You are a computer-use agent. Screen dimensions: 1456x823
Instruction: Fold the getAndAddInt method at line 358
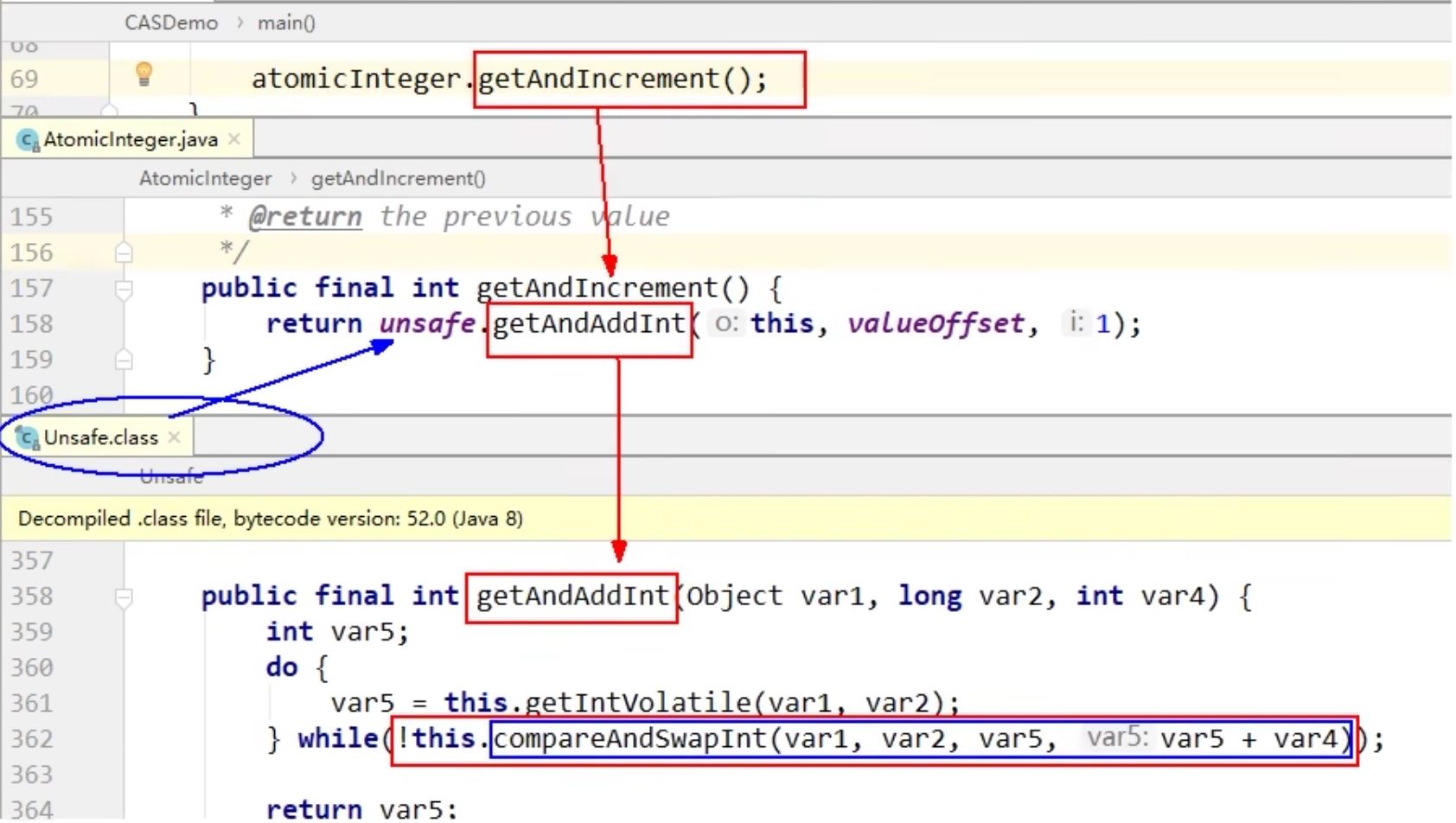coord(124,597)
